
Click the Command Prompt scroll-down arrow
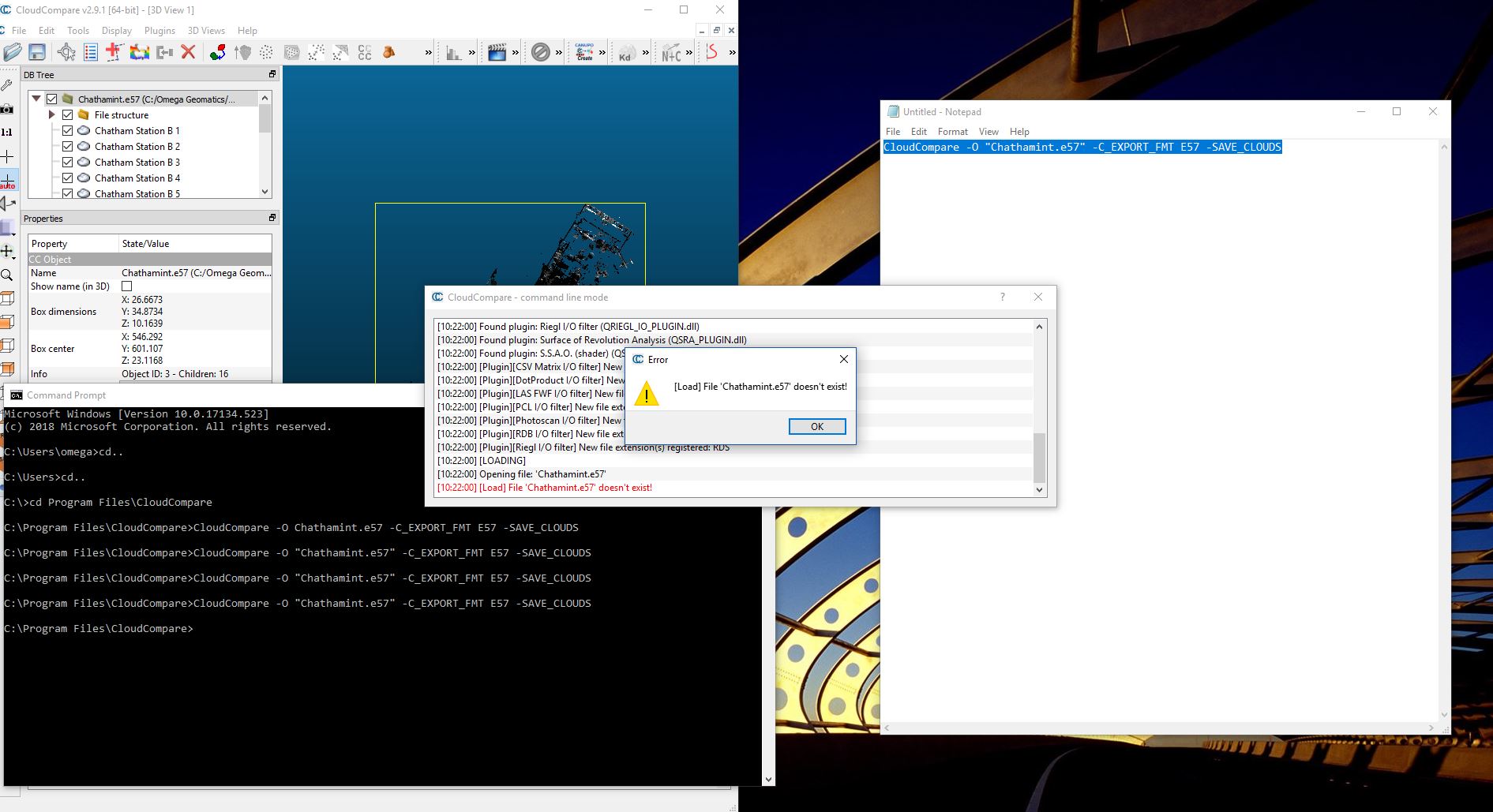[768, 780]
